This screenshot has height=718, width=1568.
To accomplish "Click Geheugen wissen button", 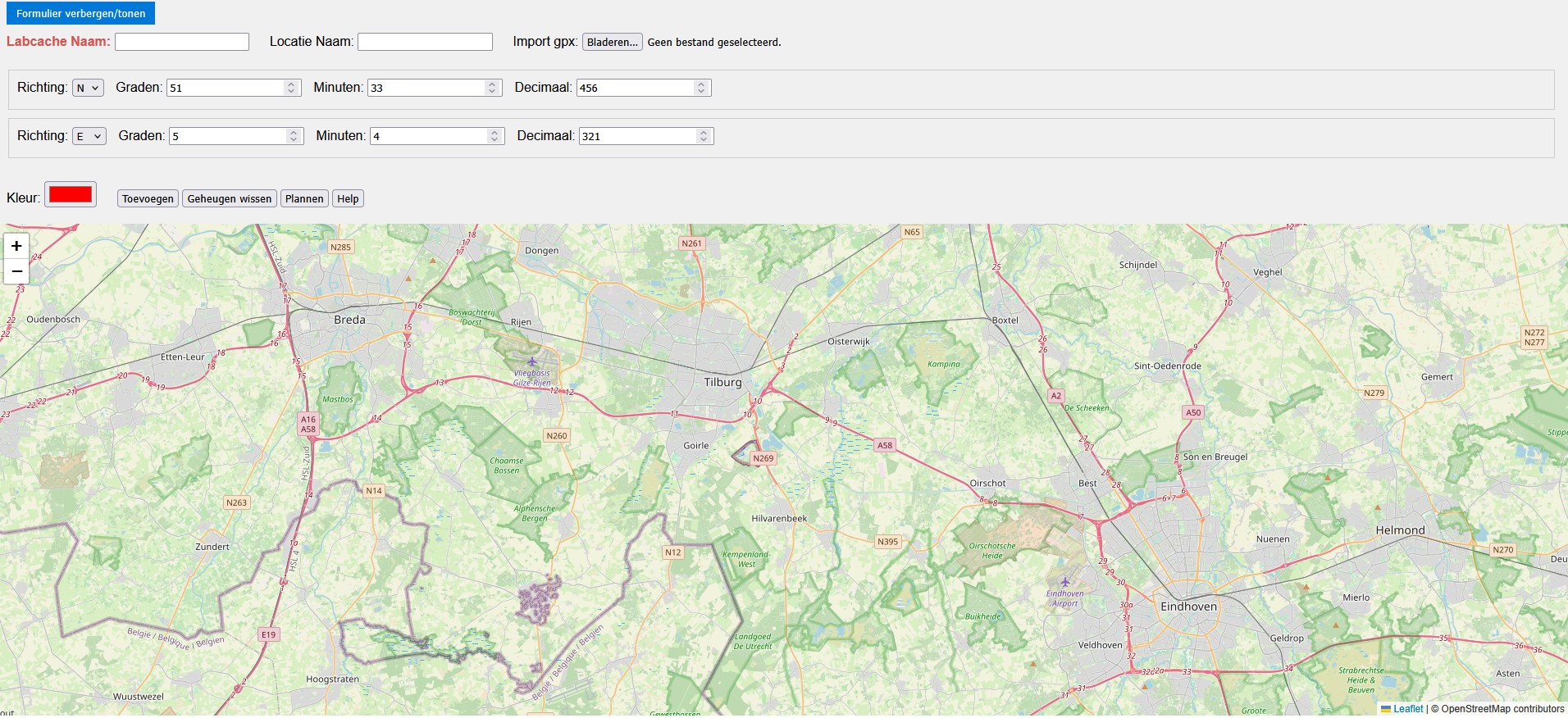I will (x=229, y=198).
